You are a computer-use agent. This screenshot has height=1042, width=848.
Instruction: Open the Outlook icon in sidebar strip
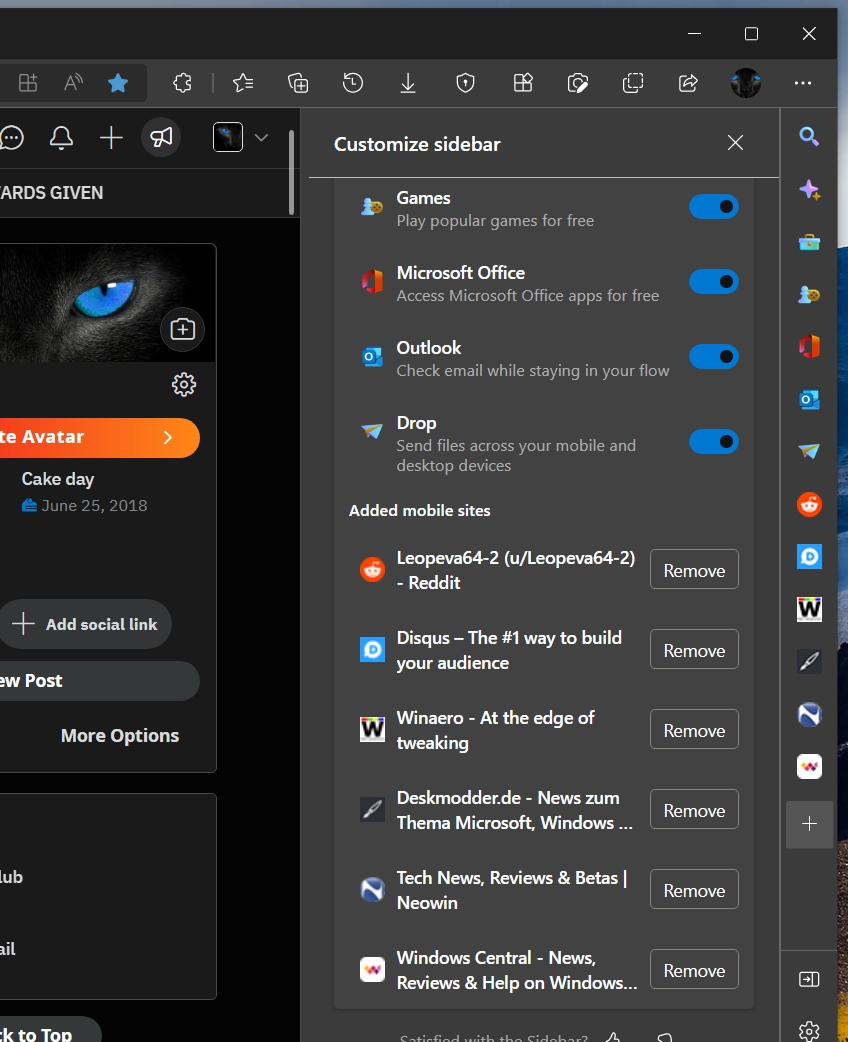point(809,399)
